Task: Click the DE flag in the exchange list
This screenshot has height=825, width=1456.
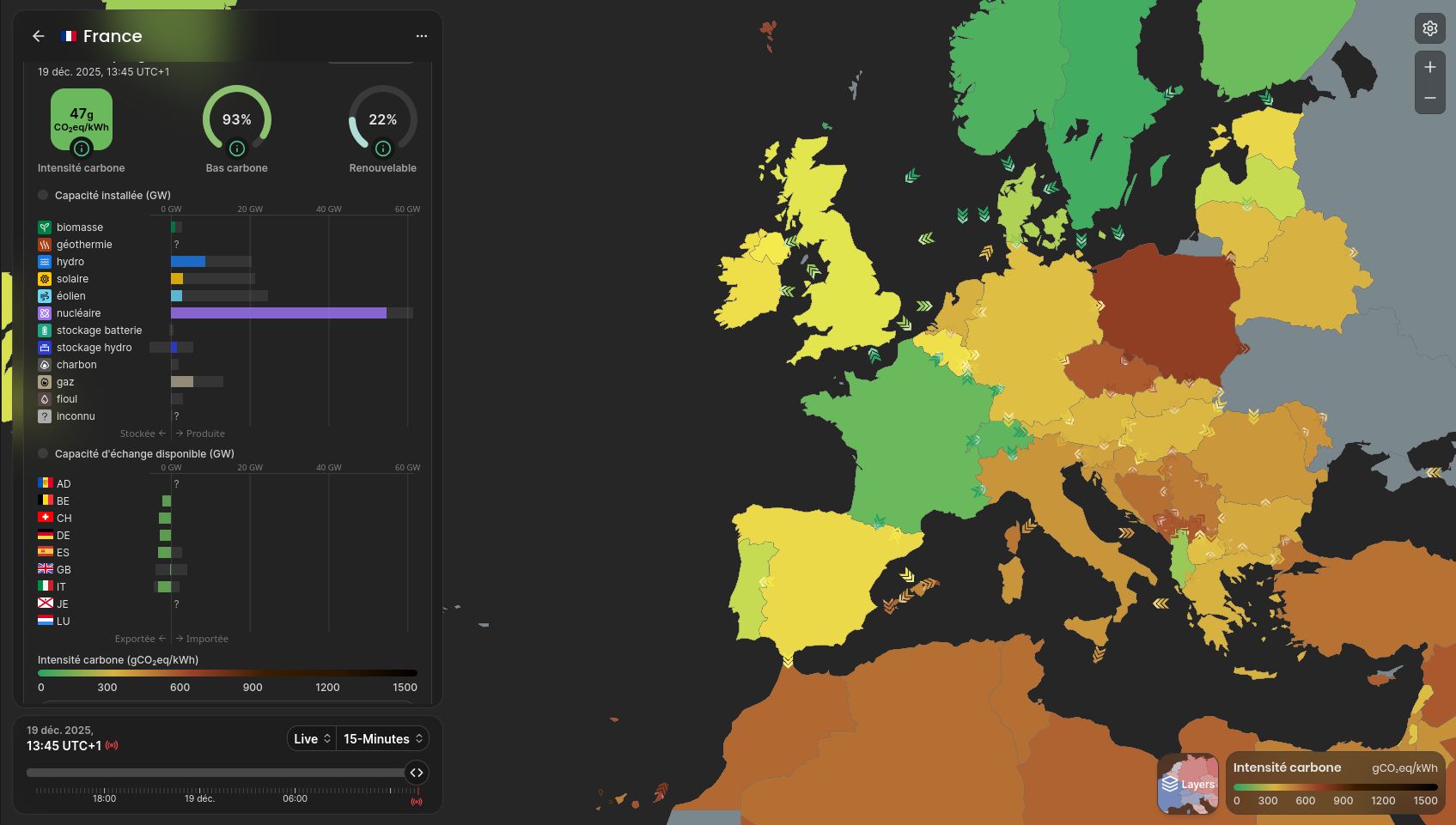Action: pos(44,535)
